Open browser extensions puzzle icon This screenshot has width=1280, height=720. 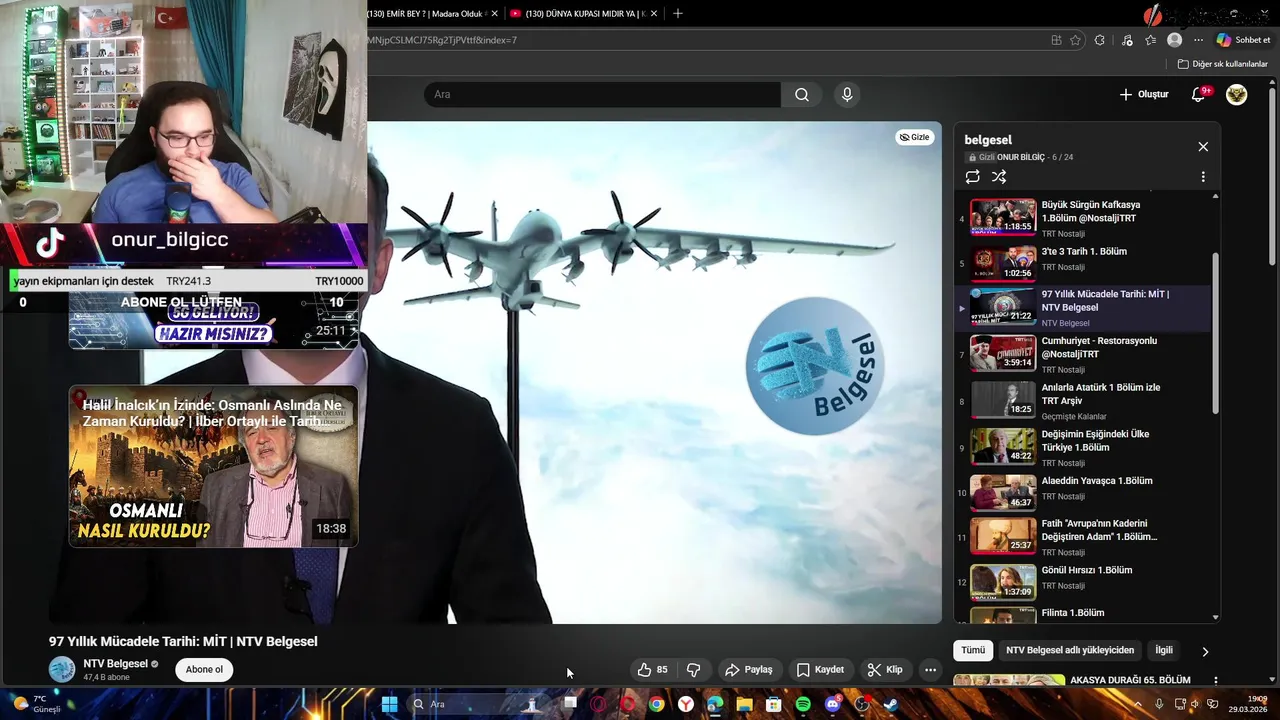[1100, 40]
